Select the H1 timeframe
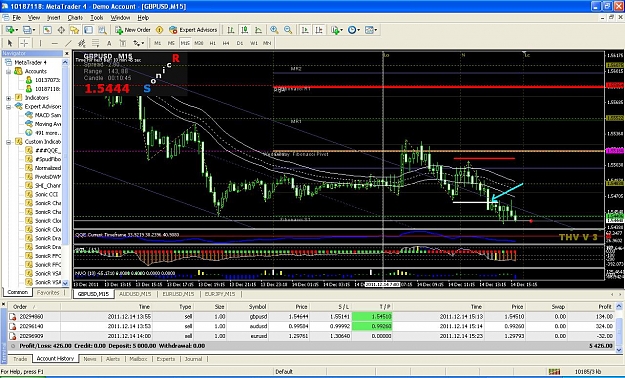 coord(212,43)
